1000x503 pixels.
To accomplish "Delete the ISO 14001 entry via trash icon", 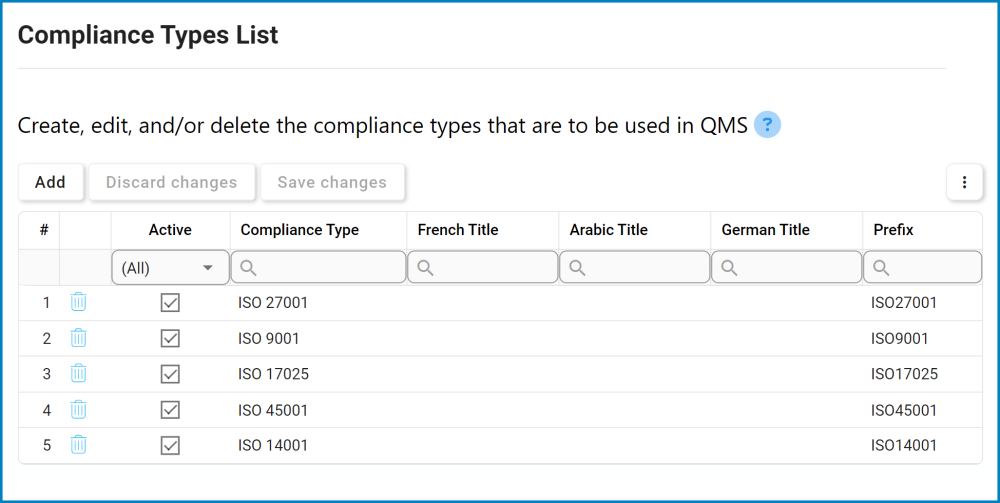I will tap(78, 444).
